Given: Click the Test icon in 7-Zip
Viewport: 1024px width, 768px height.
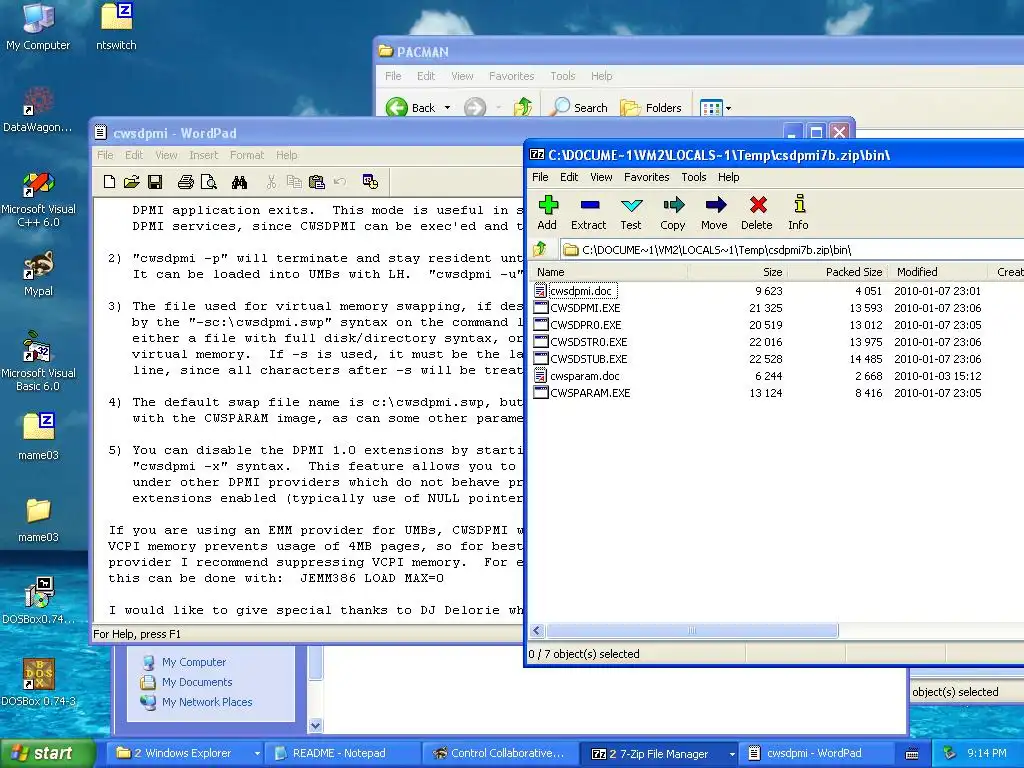Looking at the screenshot, I should click(631, 213).
